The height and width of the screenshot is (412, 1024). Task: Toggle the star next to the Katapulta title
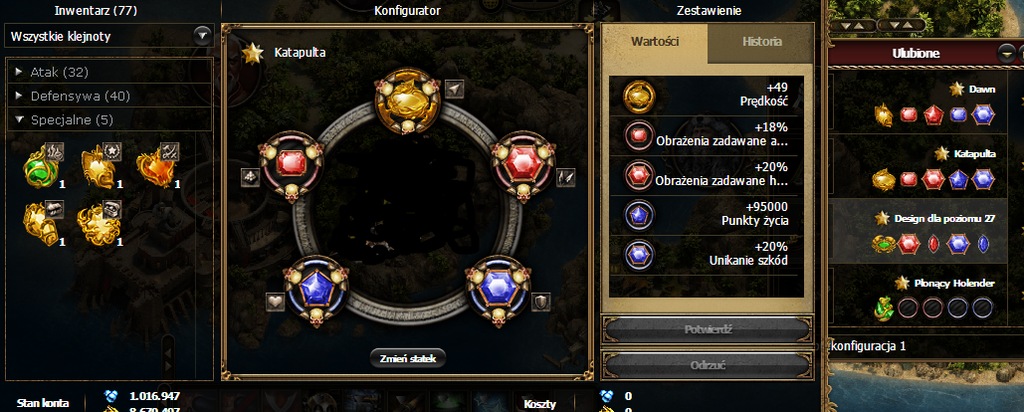point(253,53)
